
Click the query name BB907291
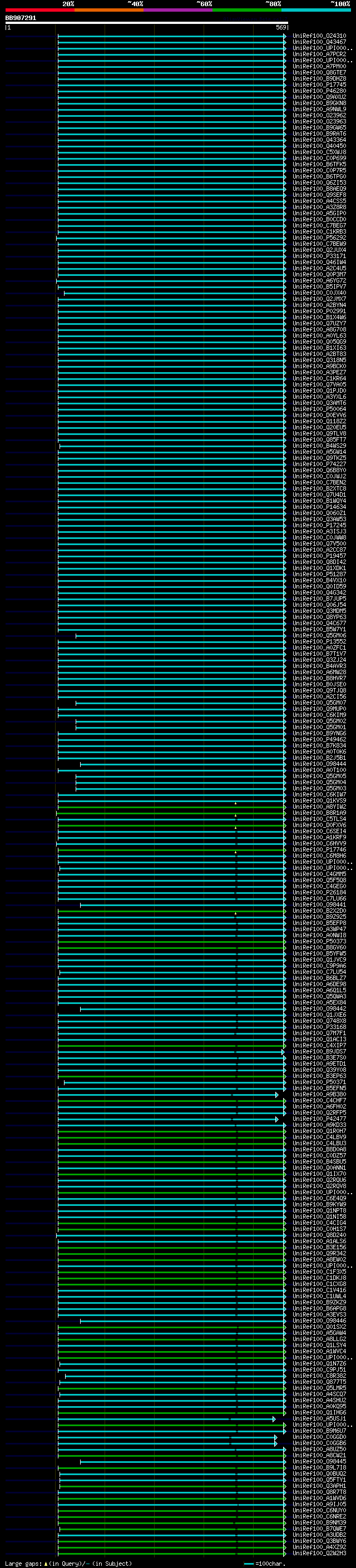point(21,18)
